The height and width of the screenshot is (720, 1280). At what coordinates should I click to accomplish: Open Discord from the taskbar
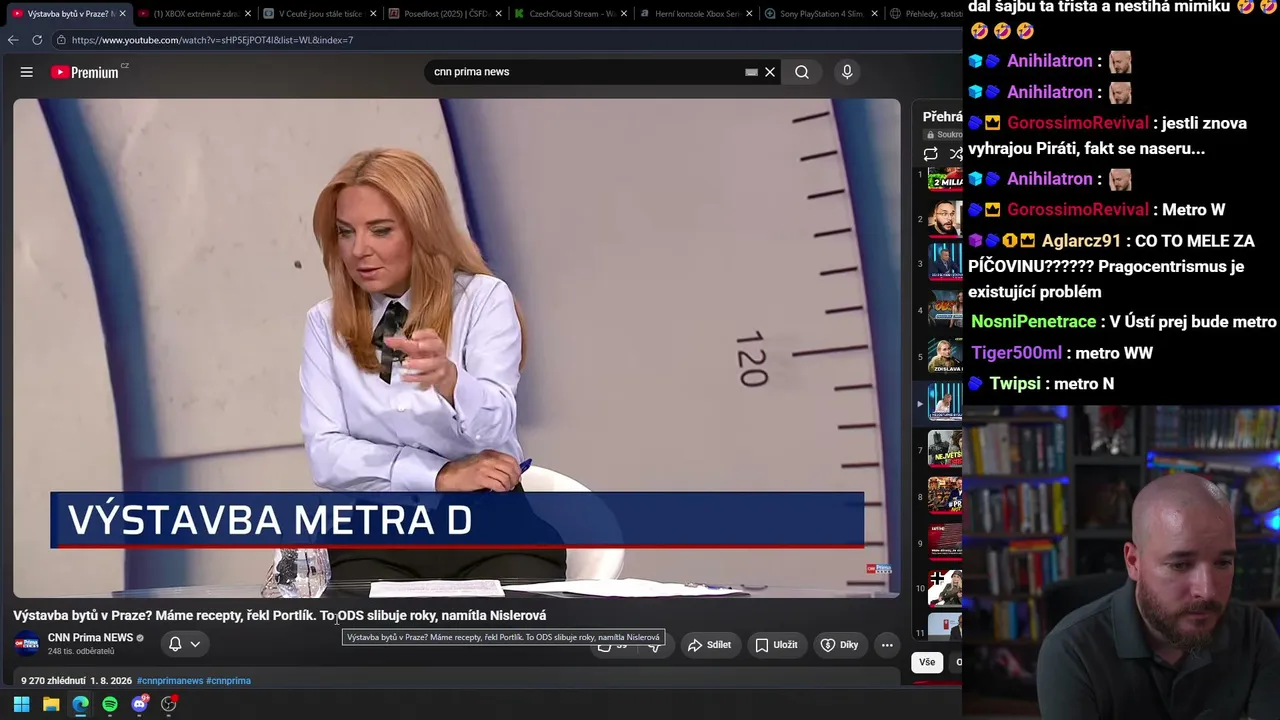[140, 704]
